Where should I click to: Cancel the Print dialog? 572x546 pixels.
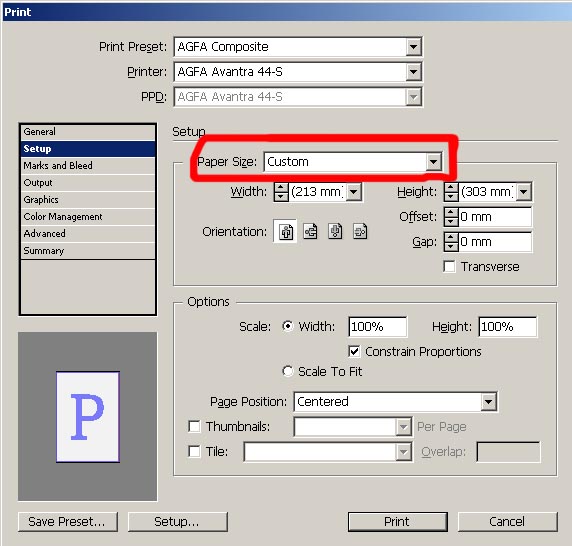tap(507, 522)
